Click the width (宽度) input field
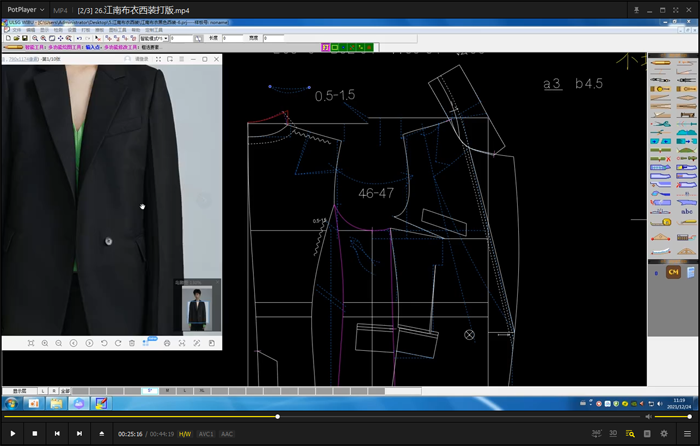This screenshot has height=446, width=700. click(274, 38)
